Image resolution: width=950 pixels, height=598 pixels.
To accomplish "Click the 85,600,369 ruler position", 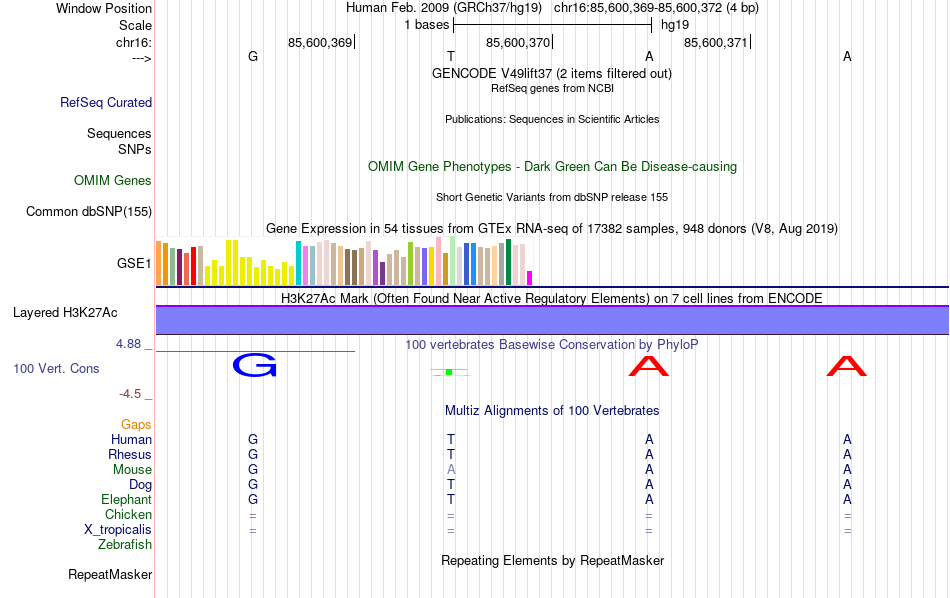I will click(x=320, y=42).
